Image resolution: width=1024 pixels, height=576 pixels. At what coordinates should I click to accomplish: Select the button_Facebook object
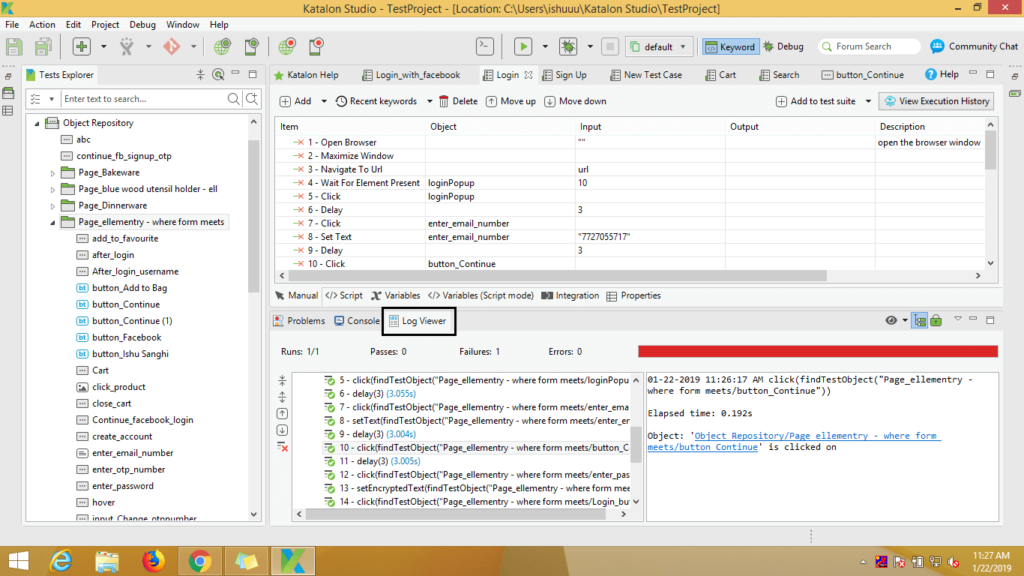(x=126, y=338)
